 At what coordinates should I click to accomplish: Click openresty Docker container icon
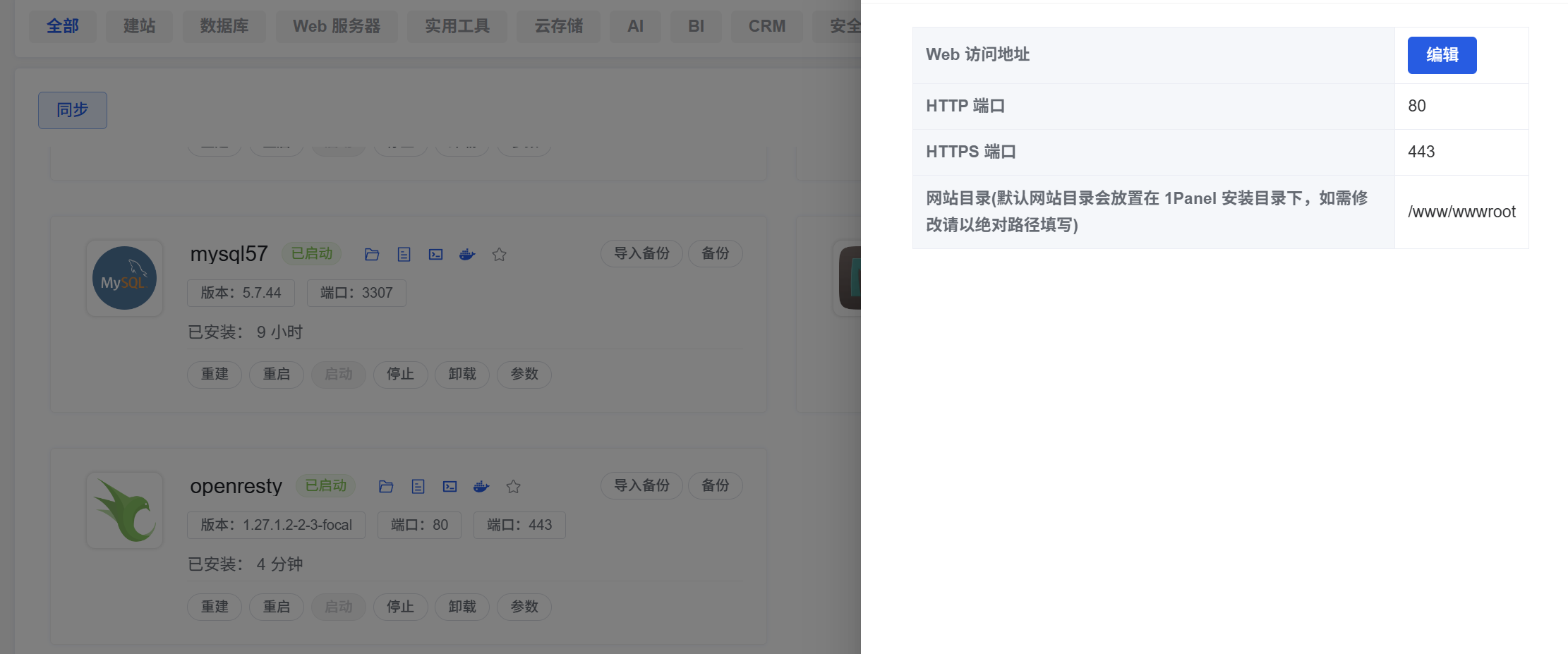481,487
